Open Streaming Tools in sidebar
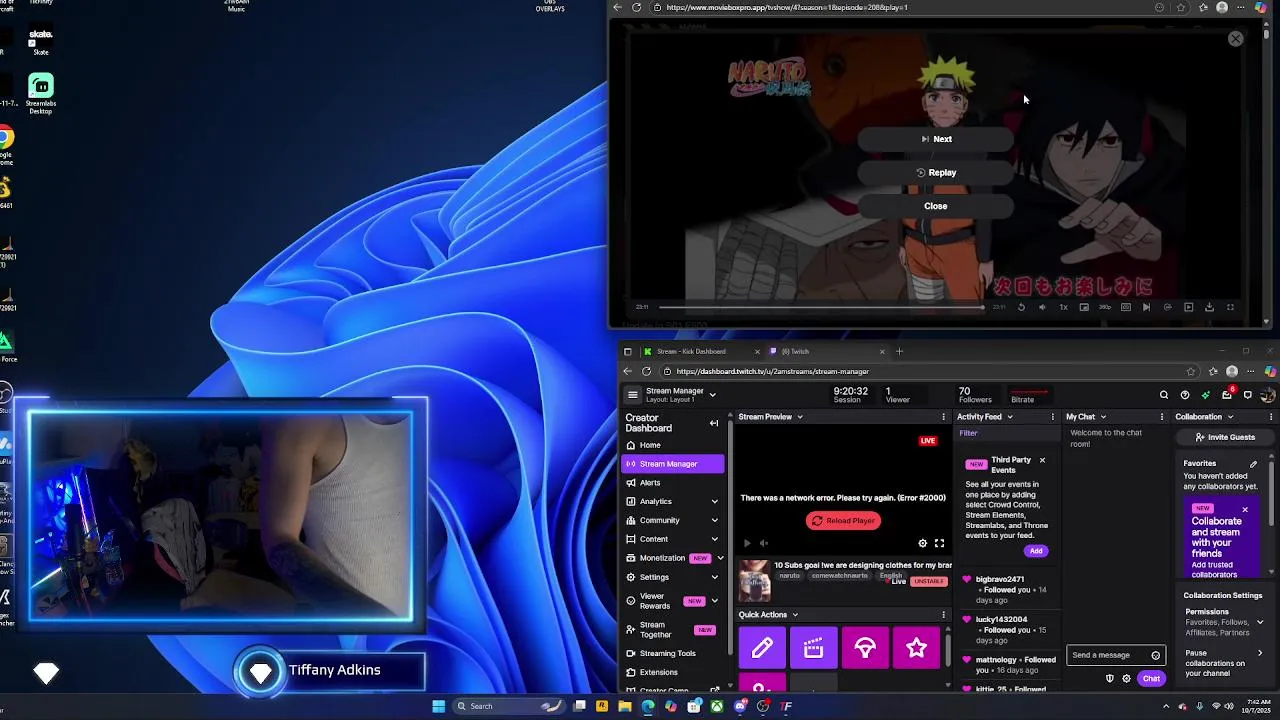The width and height of the screenshot is (1280, 720). pos(672,653)
